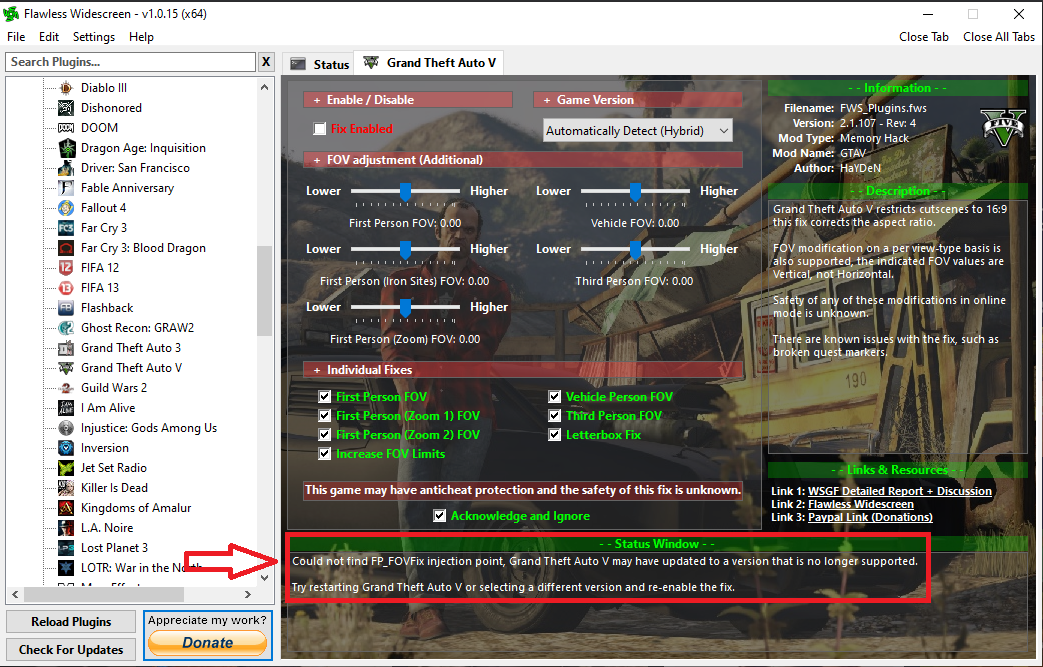Screen dimensions: 1043x667
Task: Select the DOOM icon in plugin list
Action: click(x=66, y=128)
